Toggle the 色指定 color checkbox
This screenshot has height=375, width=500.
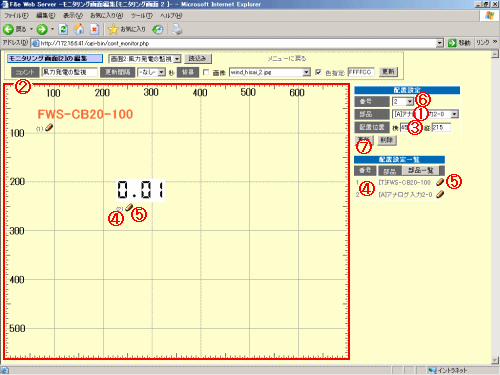tap(318, 72)
